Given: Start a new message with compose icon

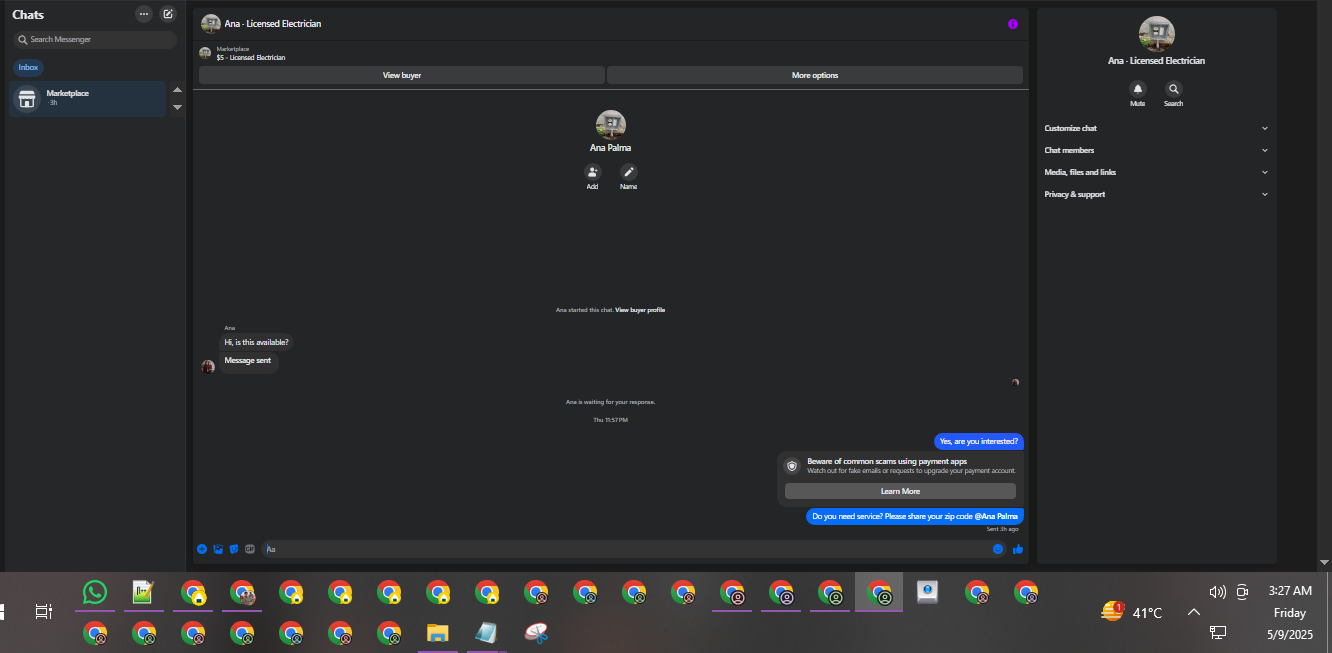Looking at the screenshot, I should coord(168,14).
